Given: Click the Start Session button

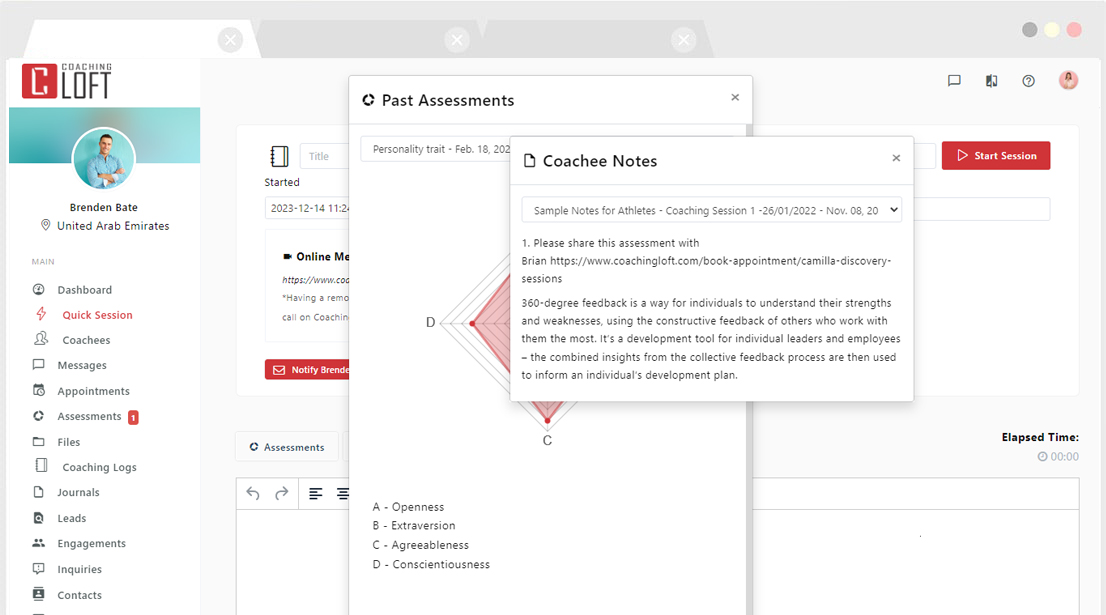Looking at the screenshot, I should pos(996,155).
